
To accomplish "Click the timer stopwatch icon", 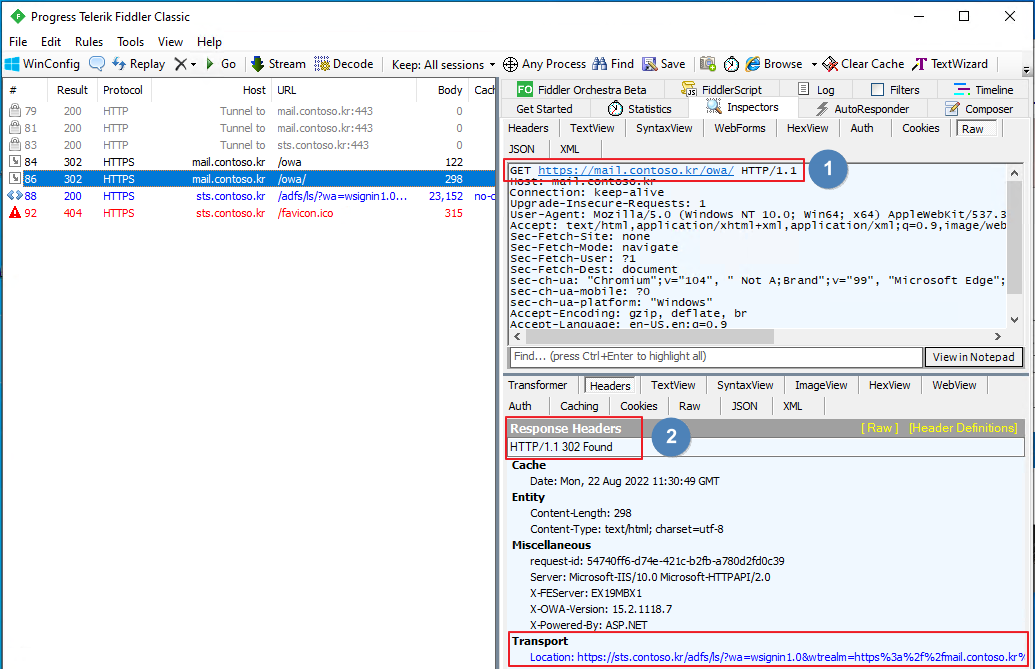I will 731,64.
